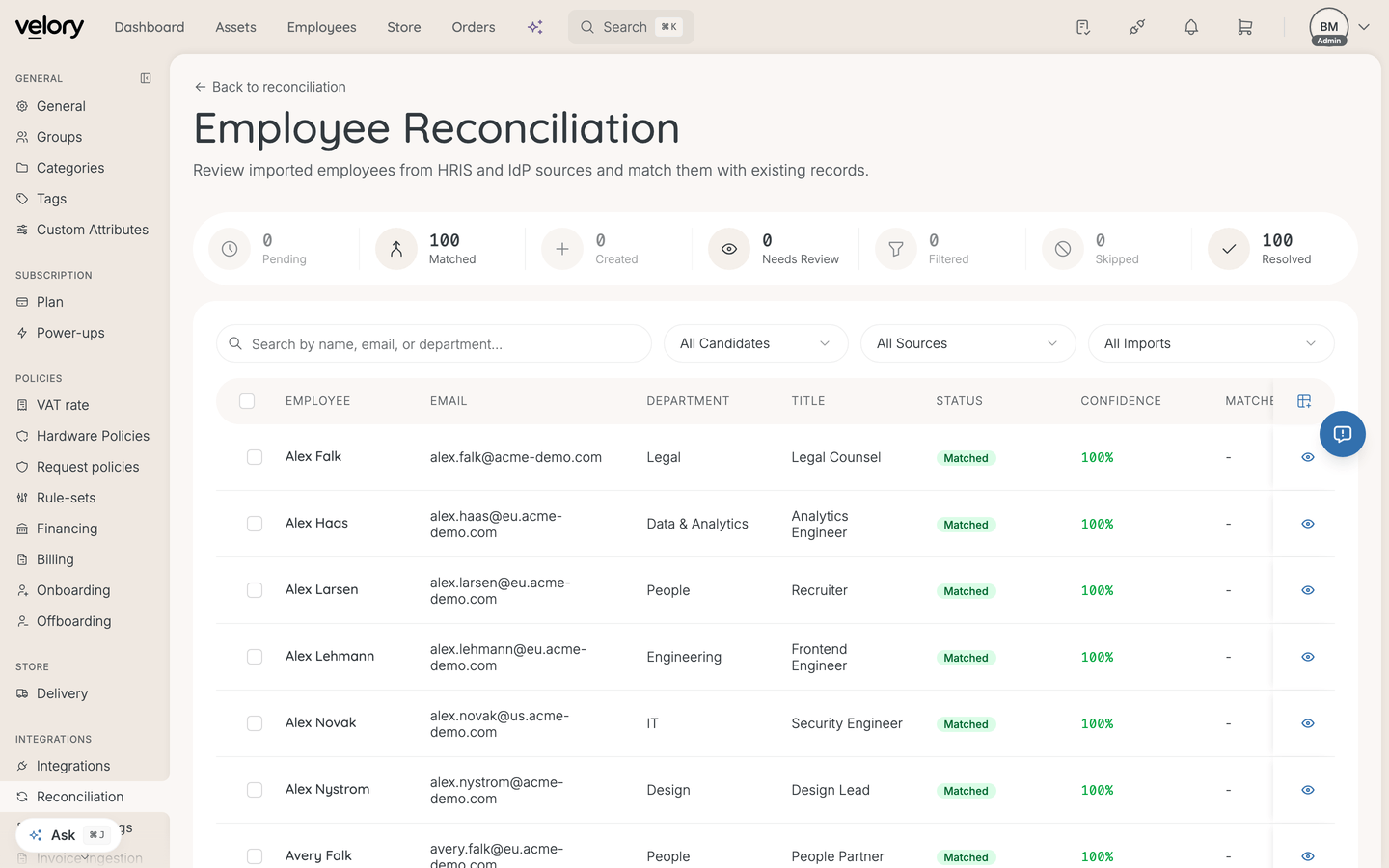
Task: Check the box for Alex Falk
Action: 255,457
